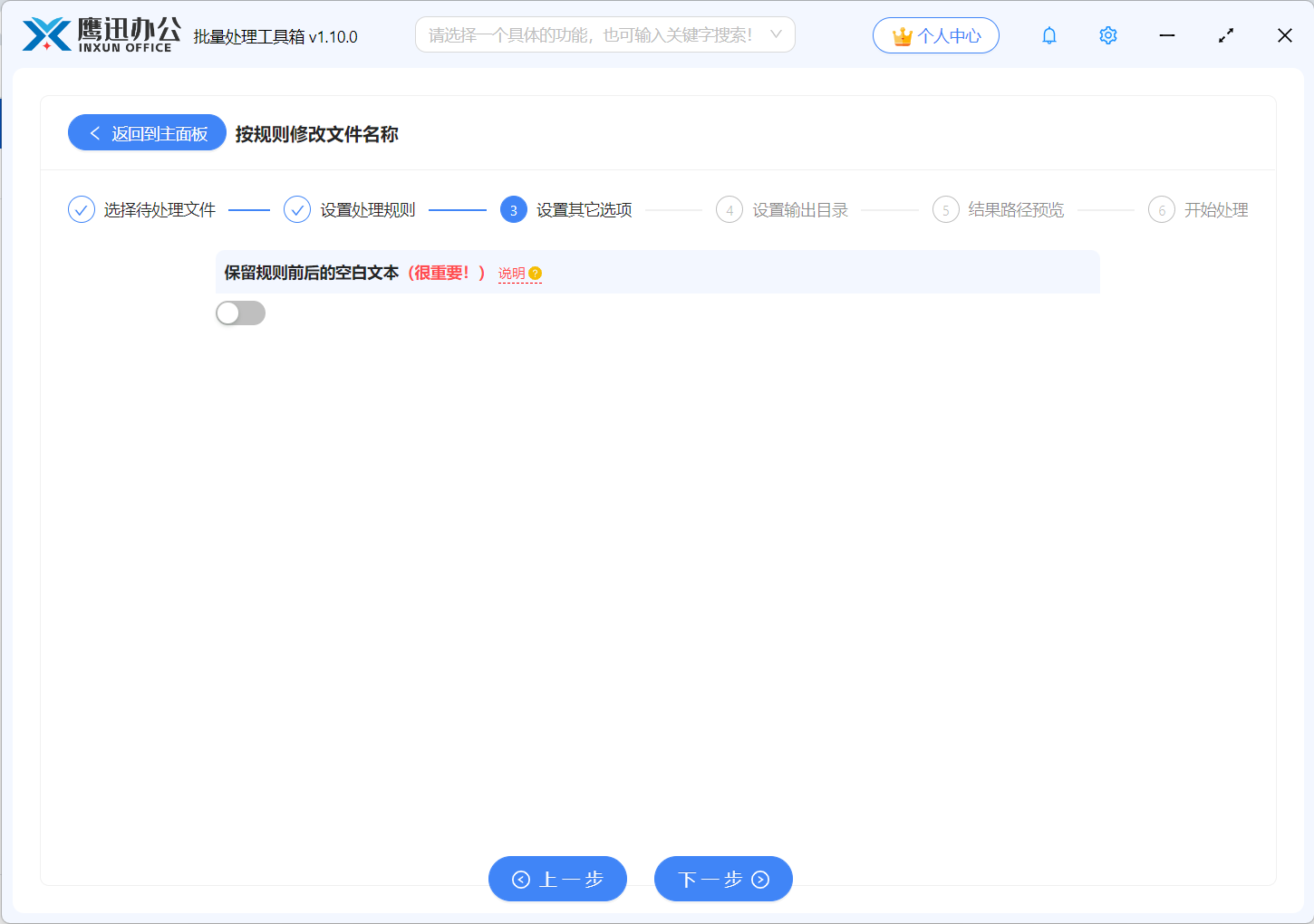The image size is (1314, 924).
Task: Open 个人中心 from the top bar
Action: [936, 35]
